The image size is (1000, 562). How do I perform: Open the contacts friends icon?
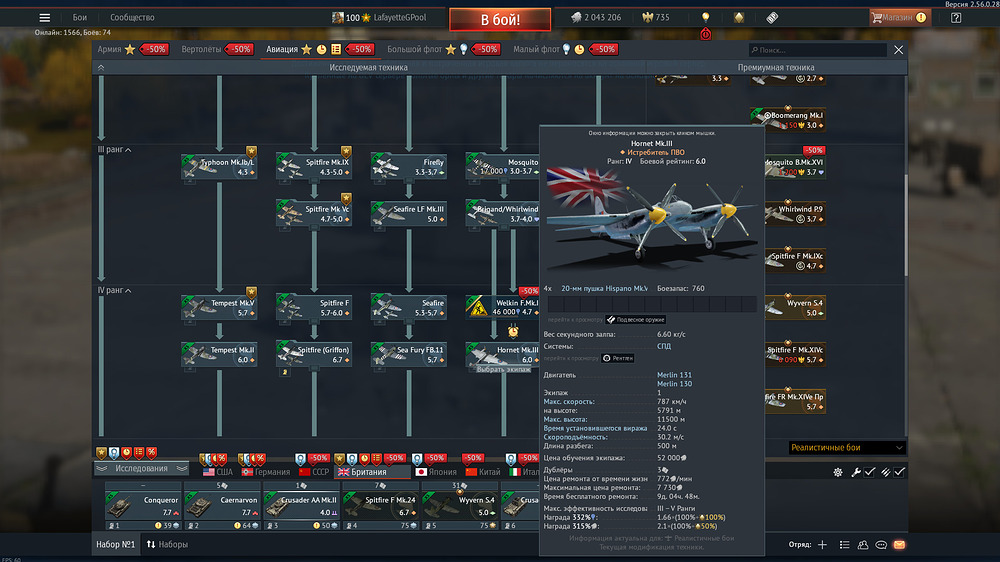[863, 544]
